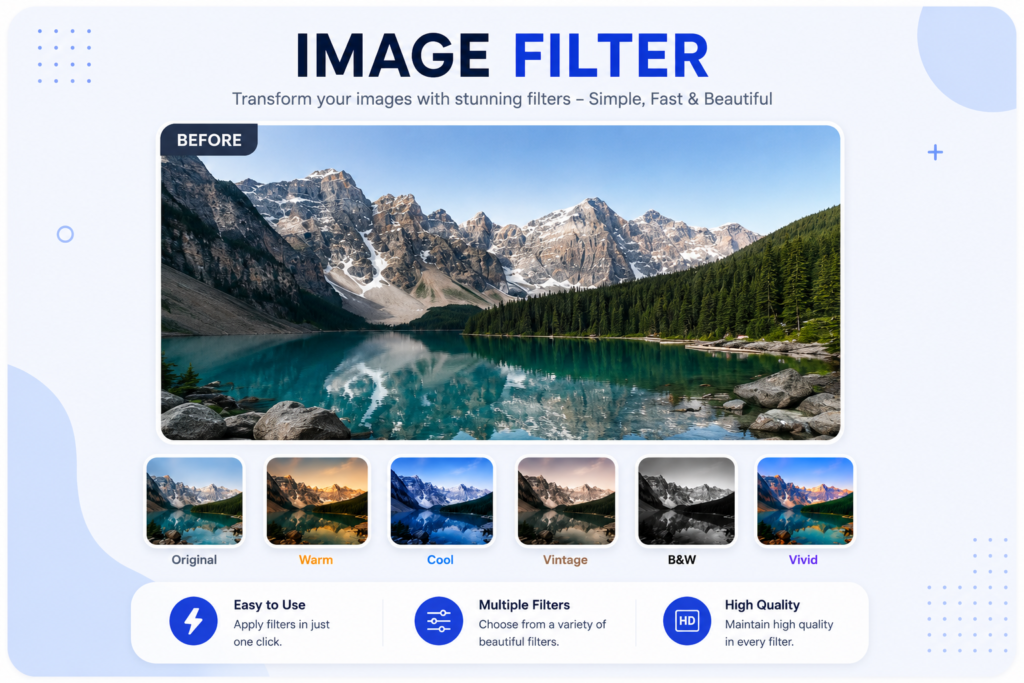Image resolution: width=1024 pixels, height=683 pixels.
Task: Apply the Warm filter thumbnail
Action: [x=317, y=501]
